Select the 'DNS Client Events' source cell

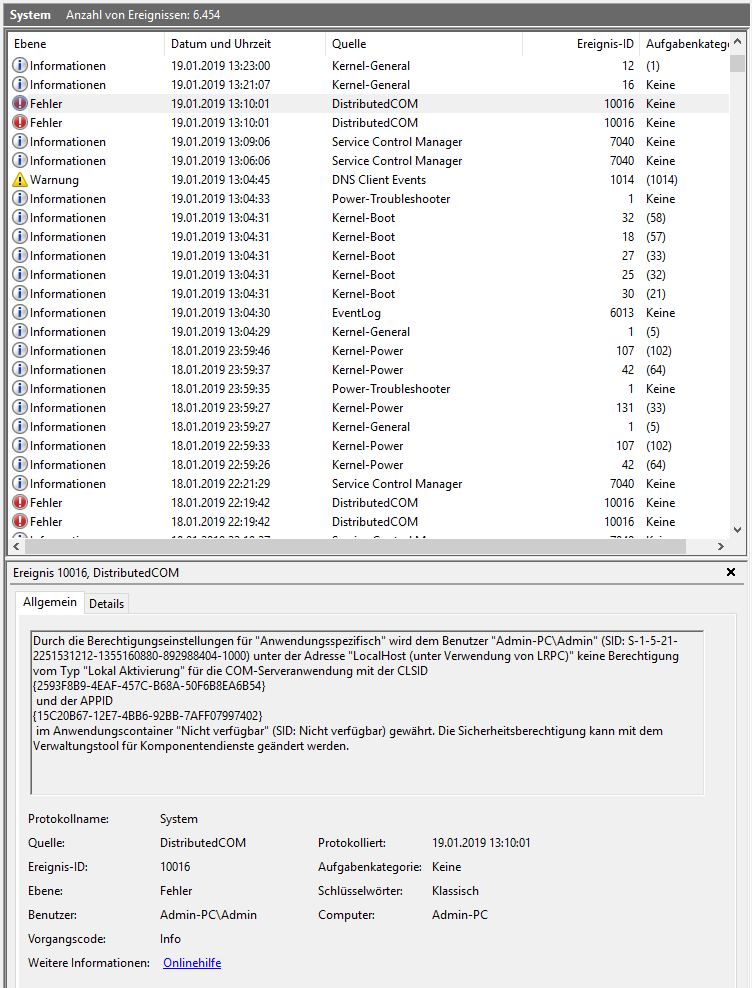(379, 180)
